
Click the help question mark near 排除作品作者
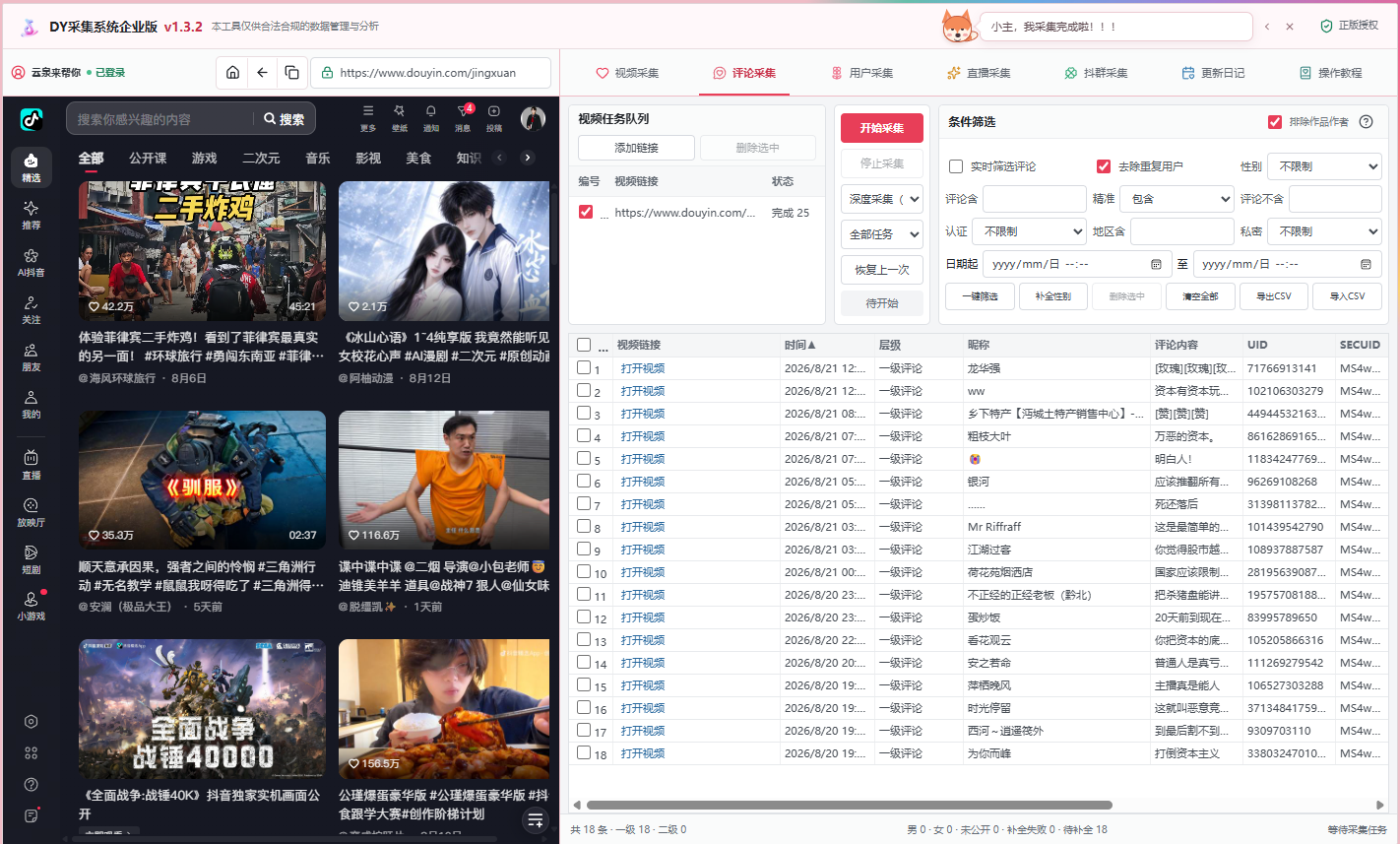tap(1366, 122)
